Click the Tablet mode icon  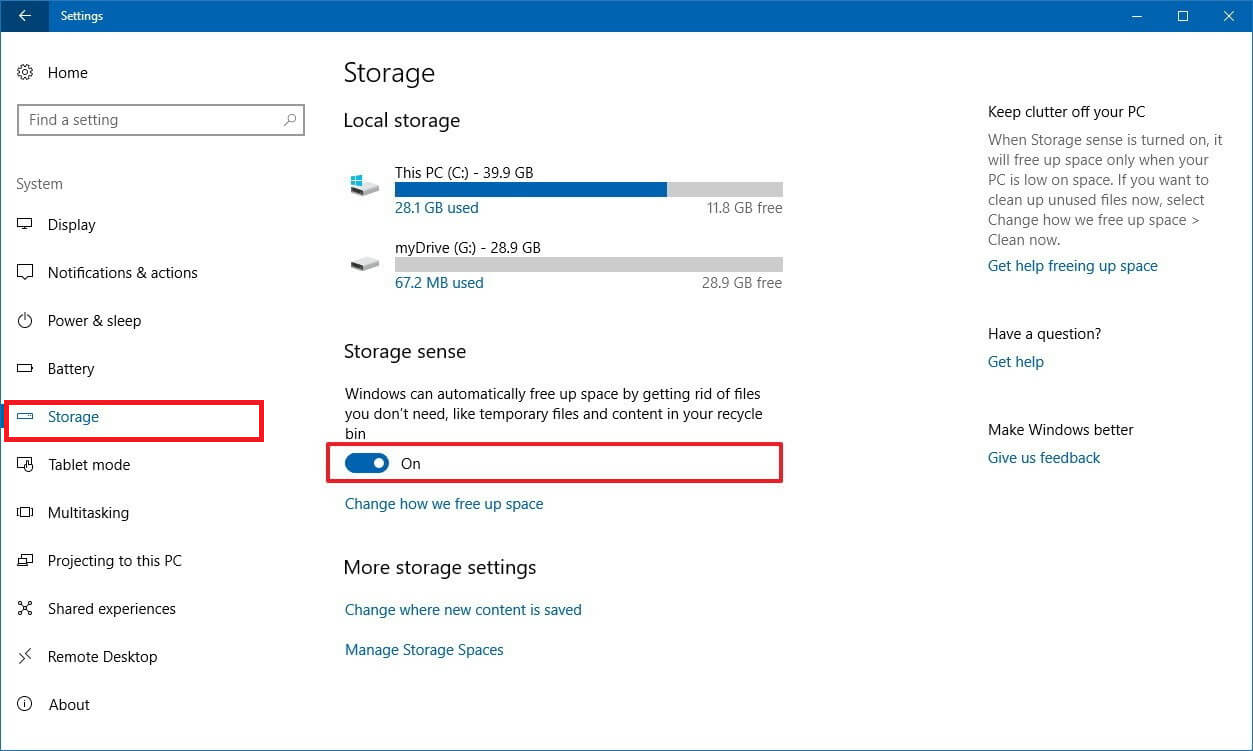coord(25,465)
